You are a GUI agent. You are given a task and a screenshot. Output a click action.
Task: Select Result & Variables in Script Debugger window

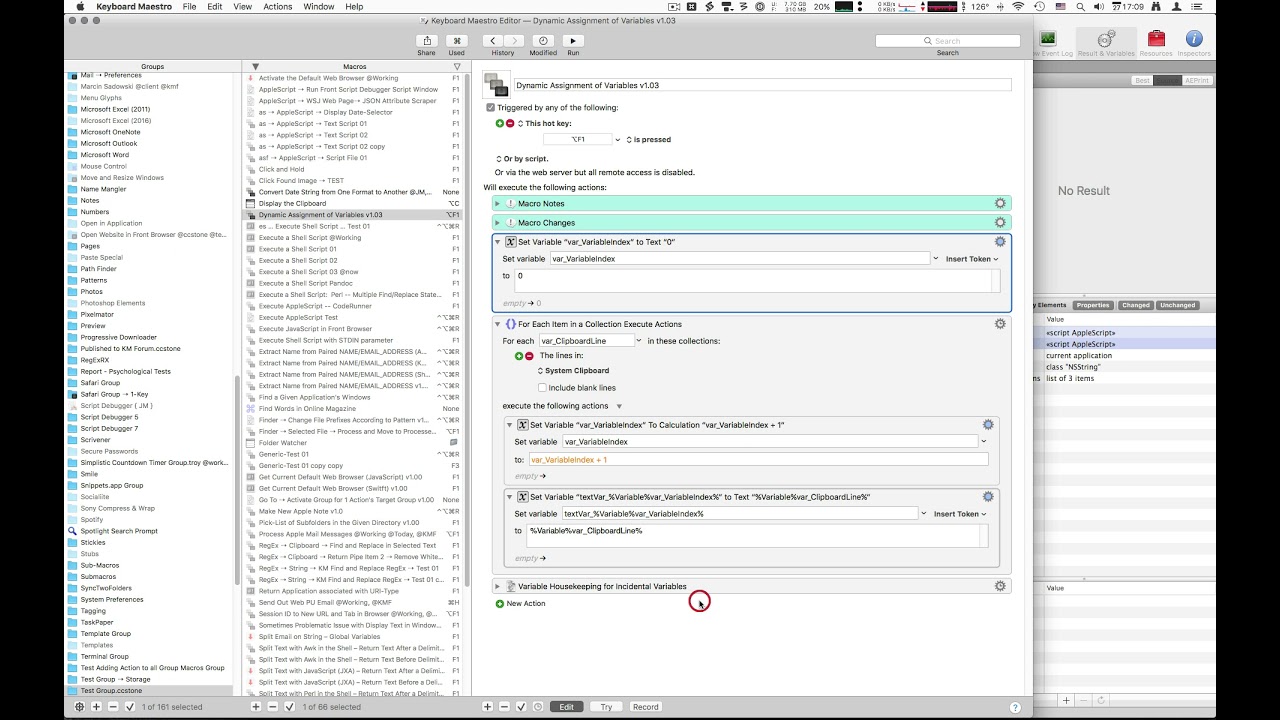[x=1105, y=42]
